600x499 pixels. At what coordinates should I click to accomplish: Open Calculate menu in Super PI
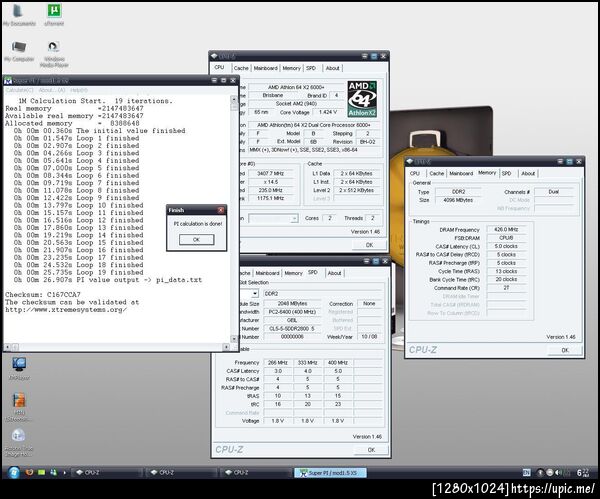coord(20,90)
